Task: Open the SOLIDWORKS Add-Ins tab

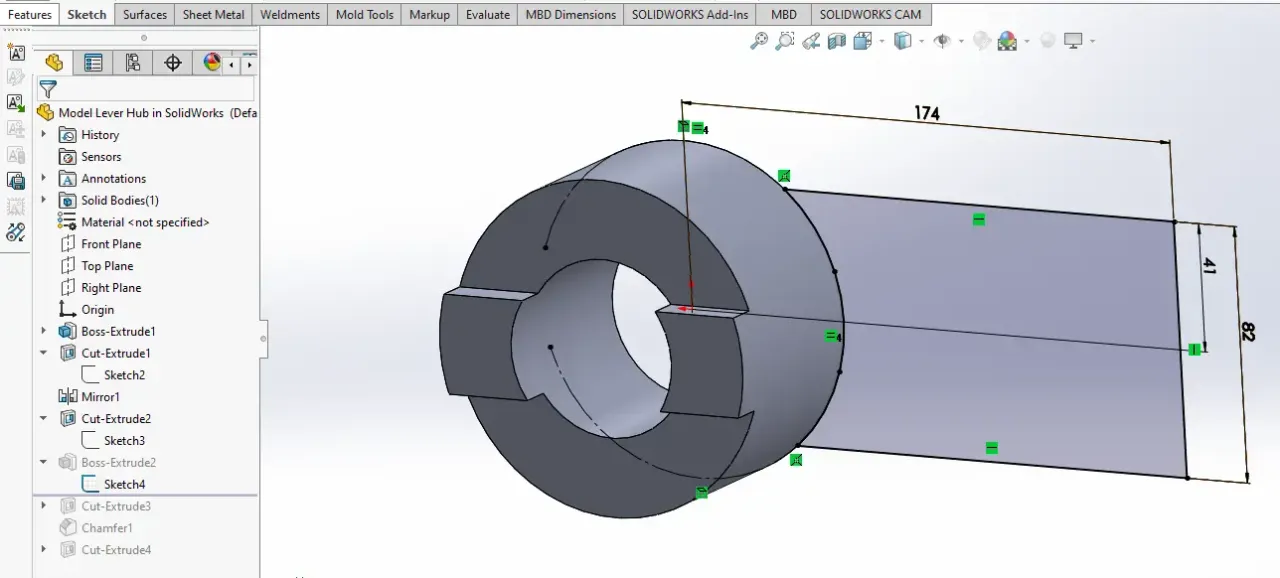Action: point(690,15)
